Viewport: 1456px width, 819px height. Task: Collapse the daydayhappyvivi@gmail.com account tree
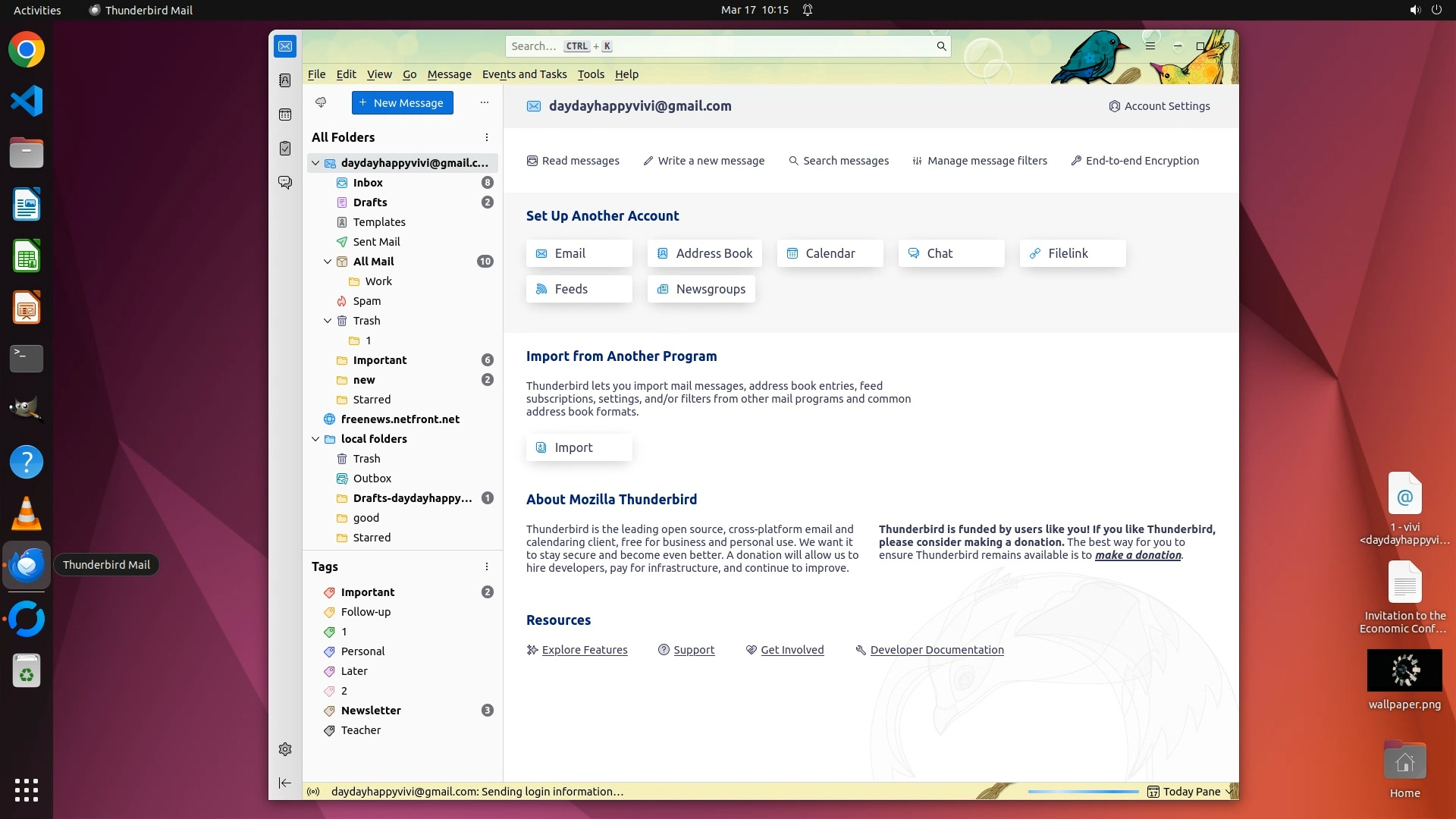[315, 163]
